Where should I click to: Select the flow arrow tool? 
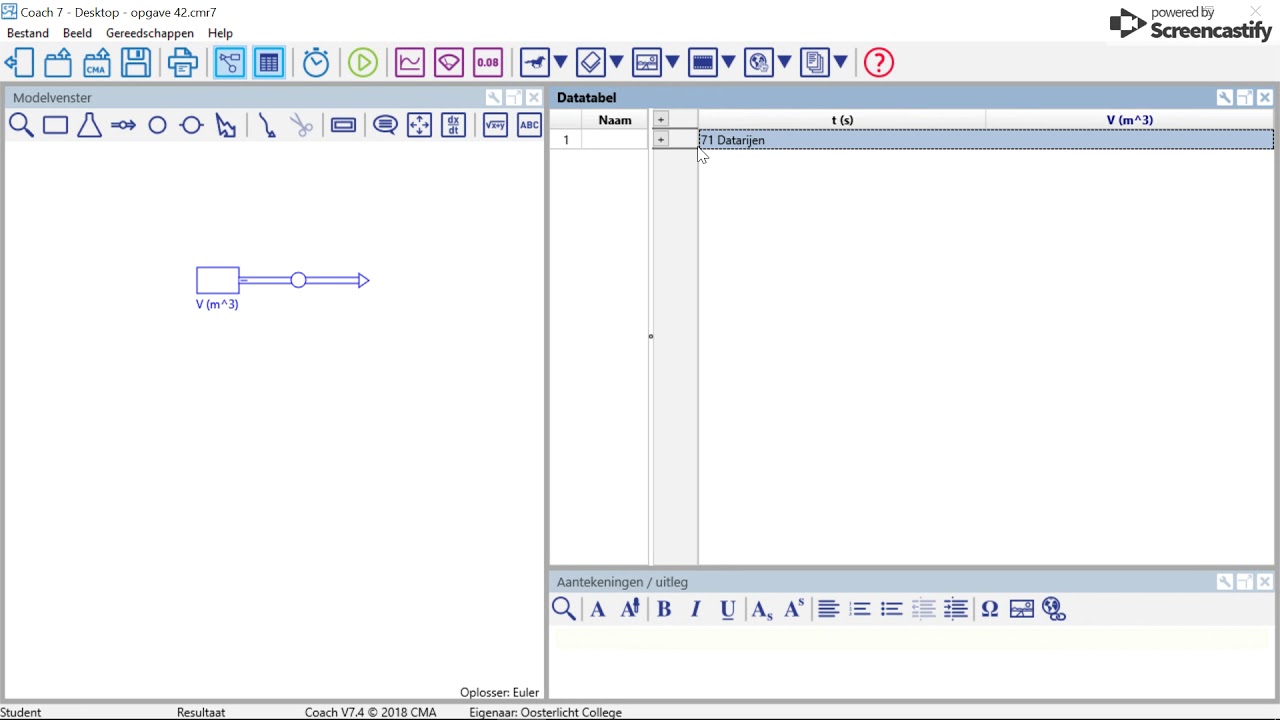123,126
